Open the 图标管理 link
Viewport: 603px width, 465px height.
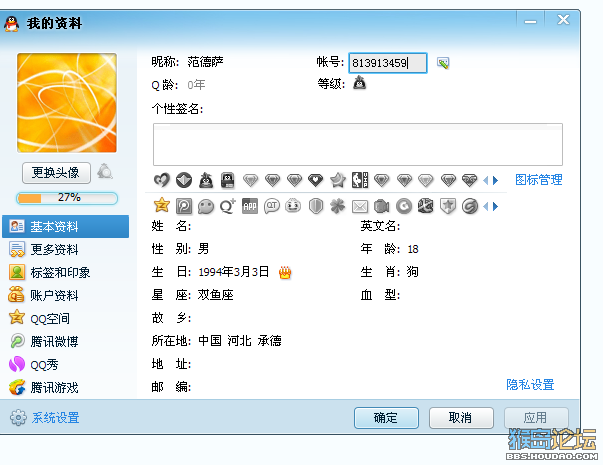[x=538, y=180]
